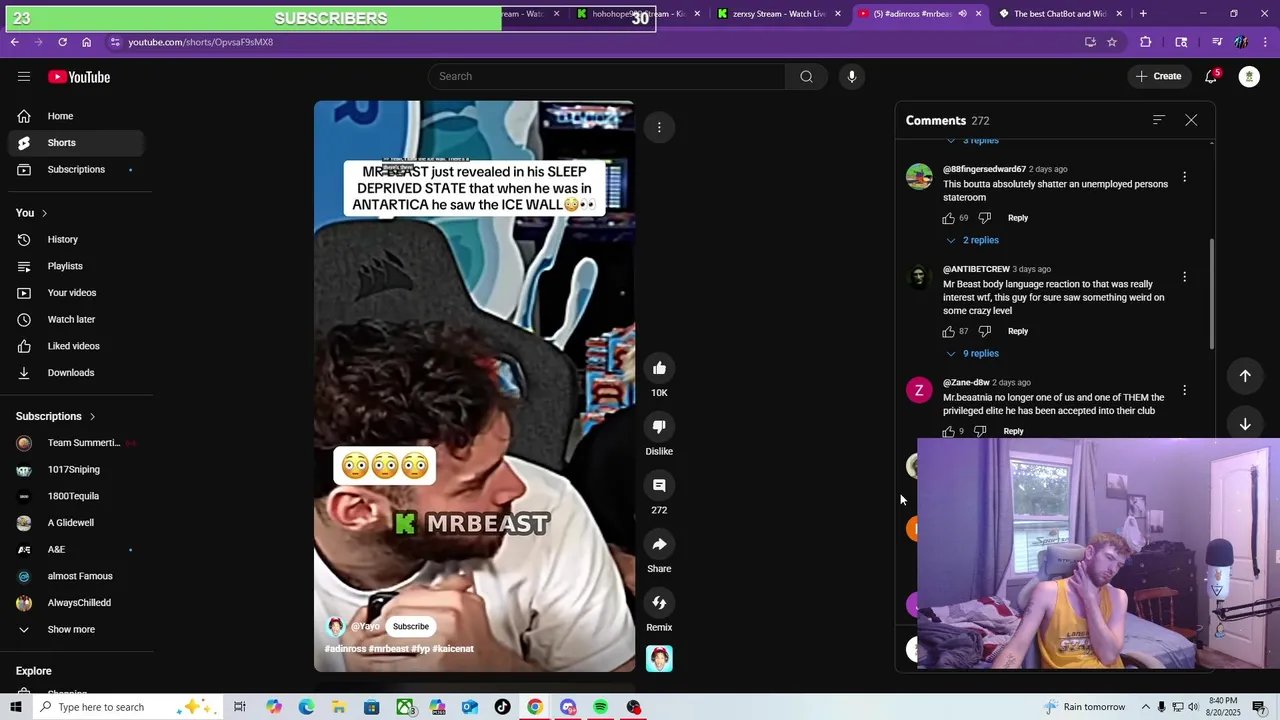Open a new browser tab
Viewport: 1280px width, 720px height.
1143,14
